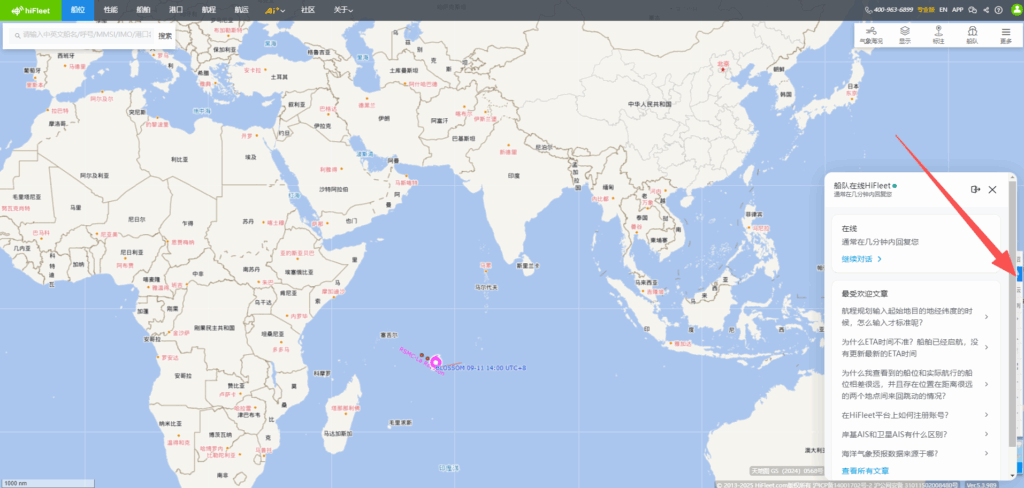Click the share icon in header
1024x488 pixels.
[x=986, y=9]
